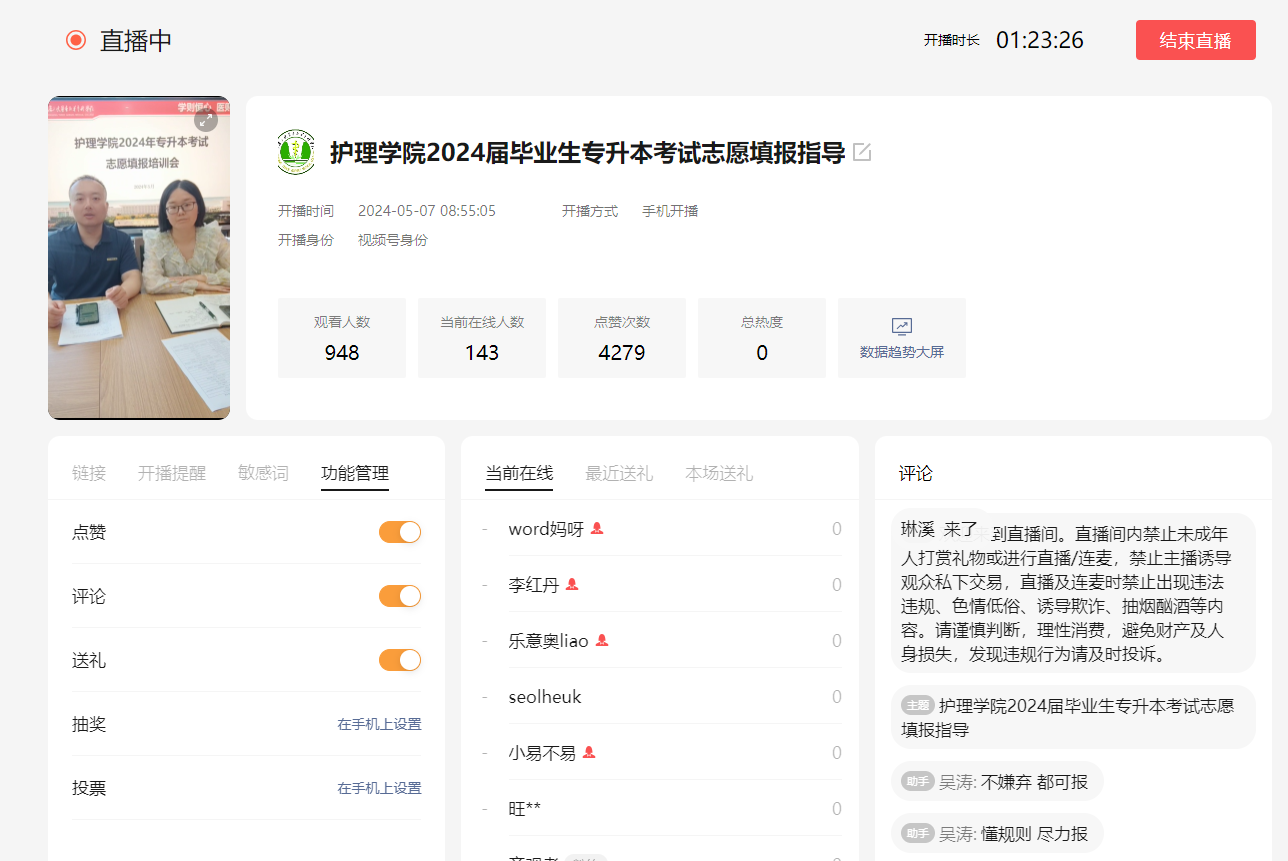Click the red recording indicator next to 直播中
This screenshot has height=861, width=1288.
[76, 40]
